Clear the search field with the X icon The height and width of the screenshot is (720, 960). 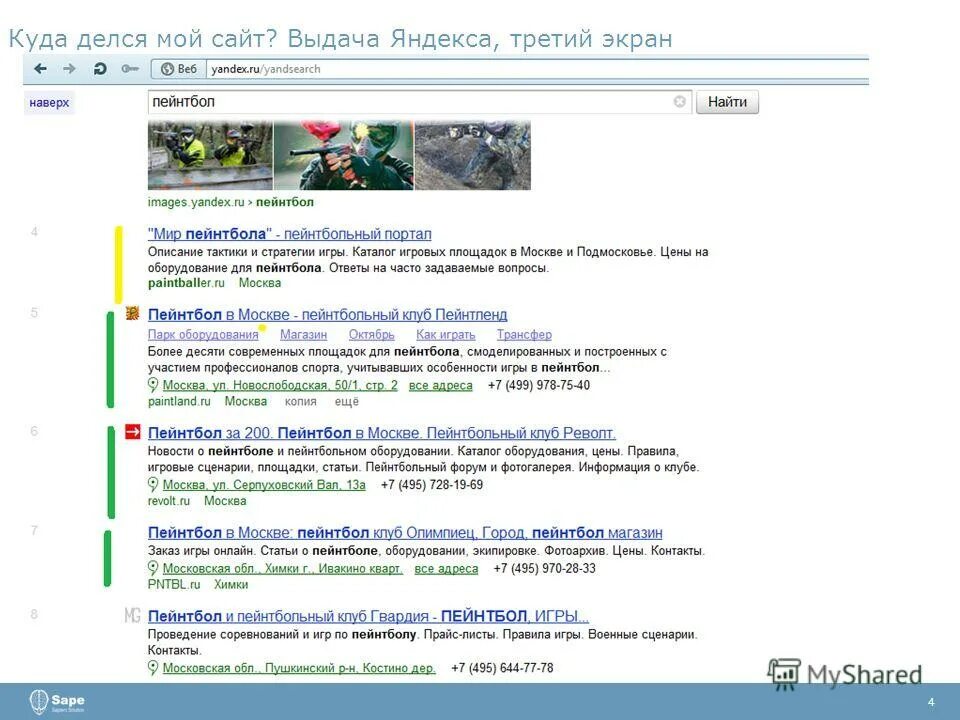point(680,102)
